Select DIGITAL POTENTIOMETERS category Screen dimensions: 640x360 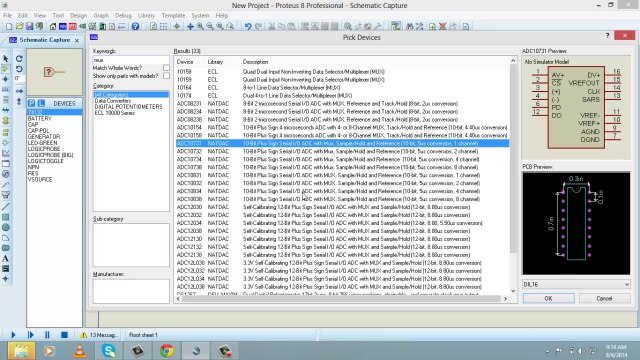[128, 107]
